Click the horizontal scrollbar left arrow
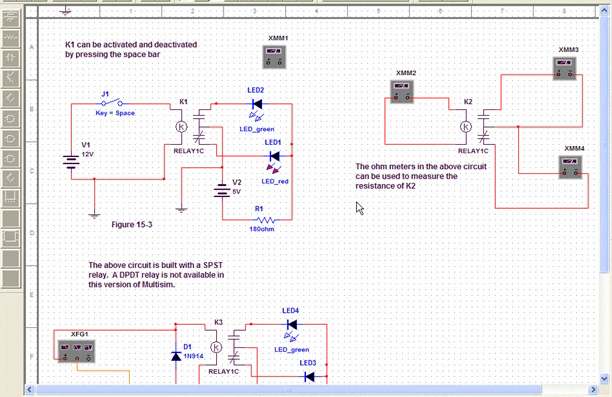Viewport: 612px width, 397px height. point(30,389)
